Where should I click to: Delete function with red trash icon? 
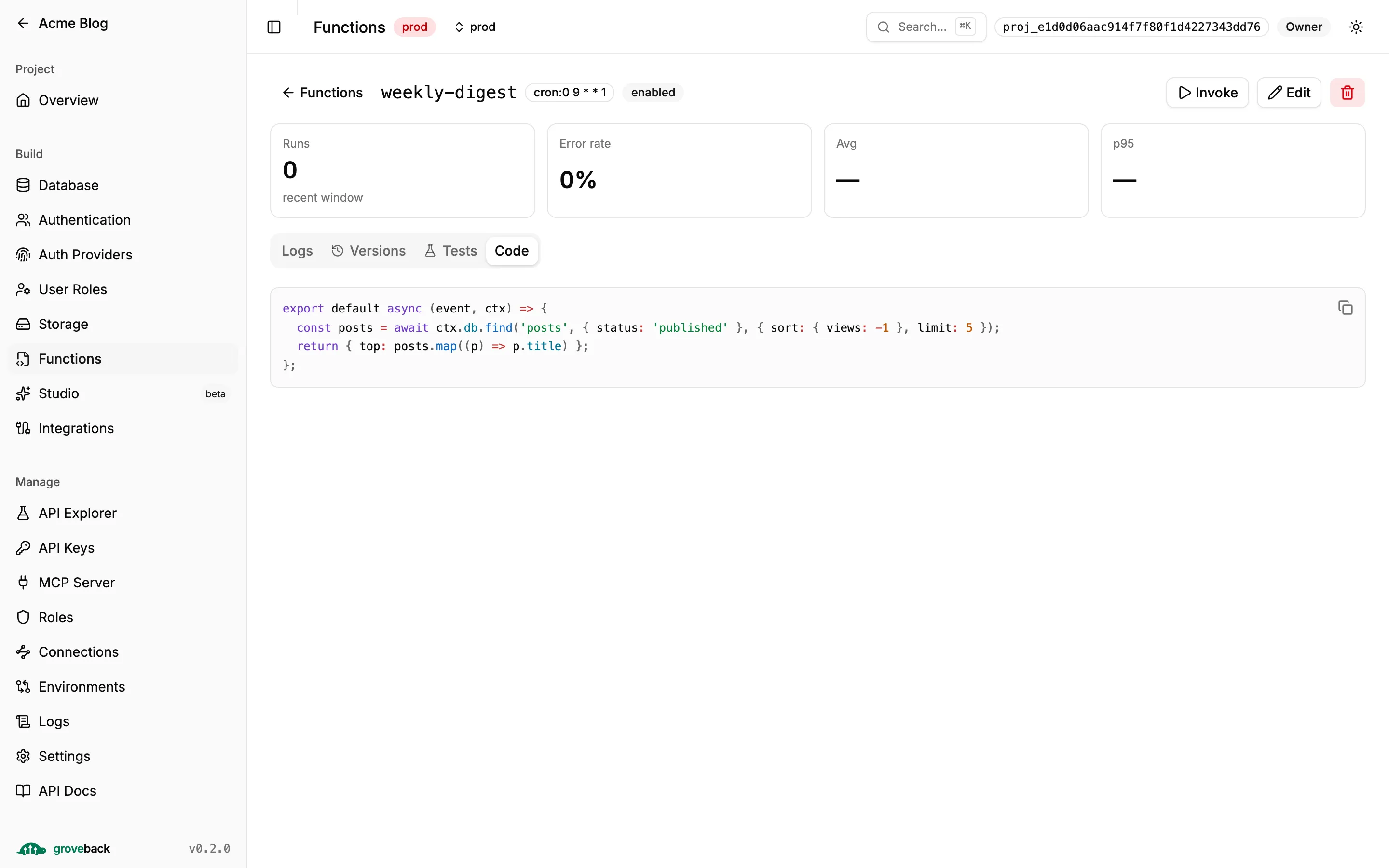click(x=1347, y=93)
